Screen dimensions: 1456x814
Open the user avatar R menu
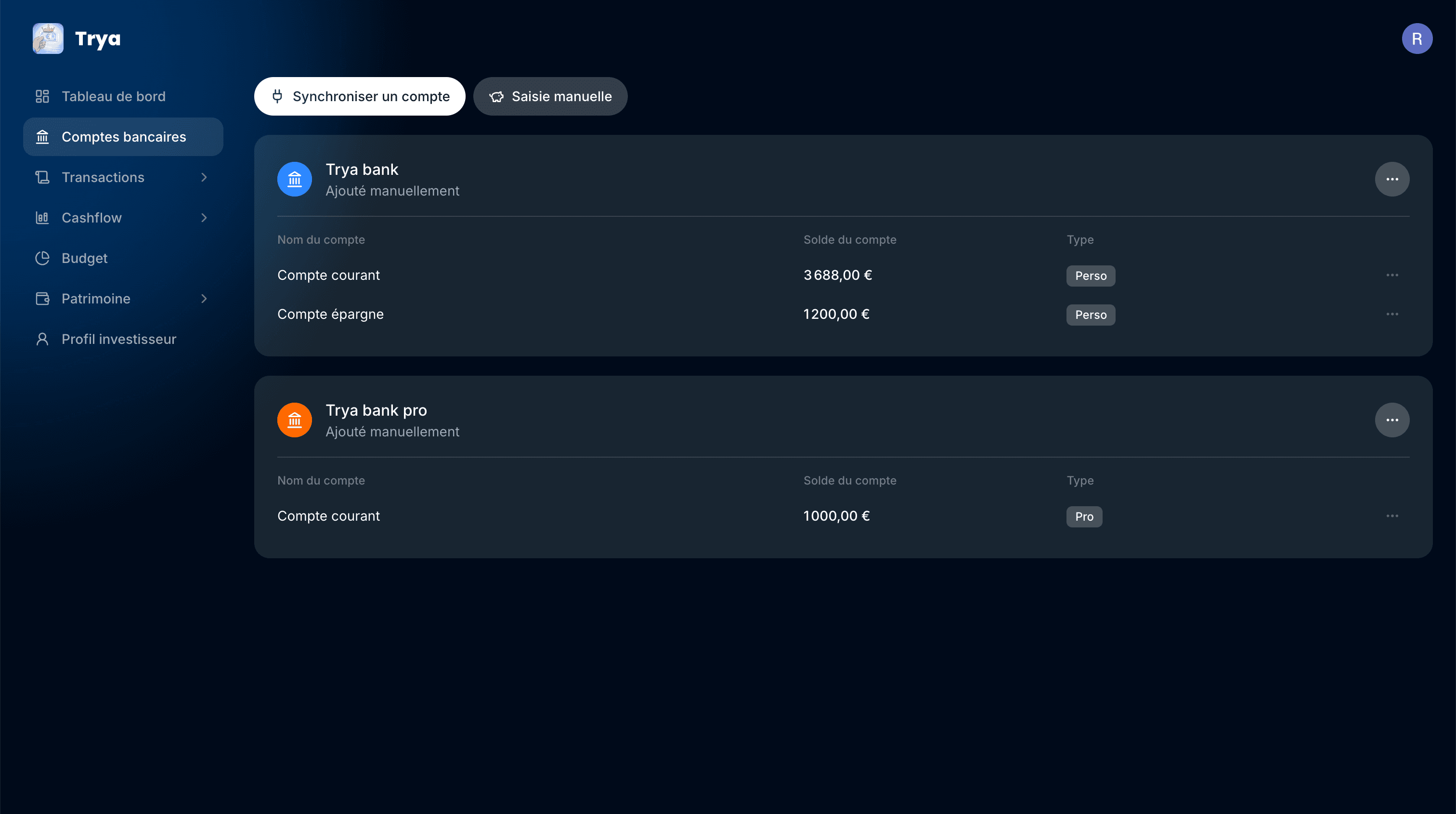click(x=1417, y=39)
